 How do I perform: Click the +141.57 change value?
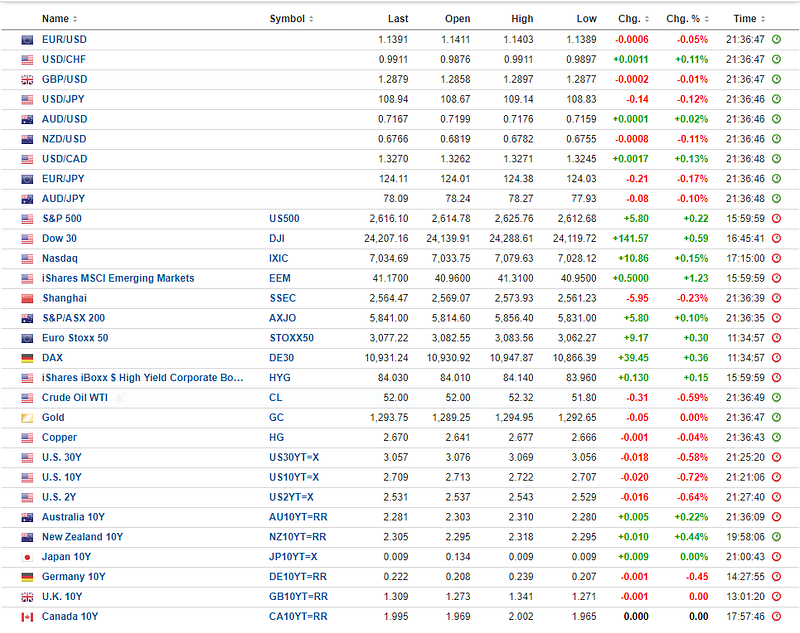pos(633,239)
